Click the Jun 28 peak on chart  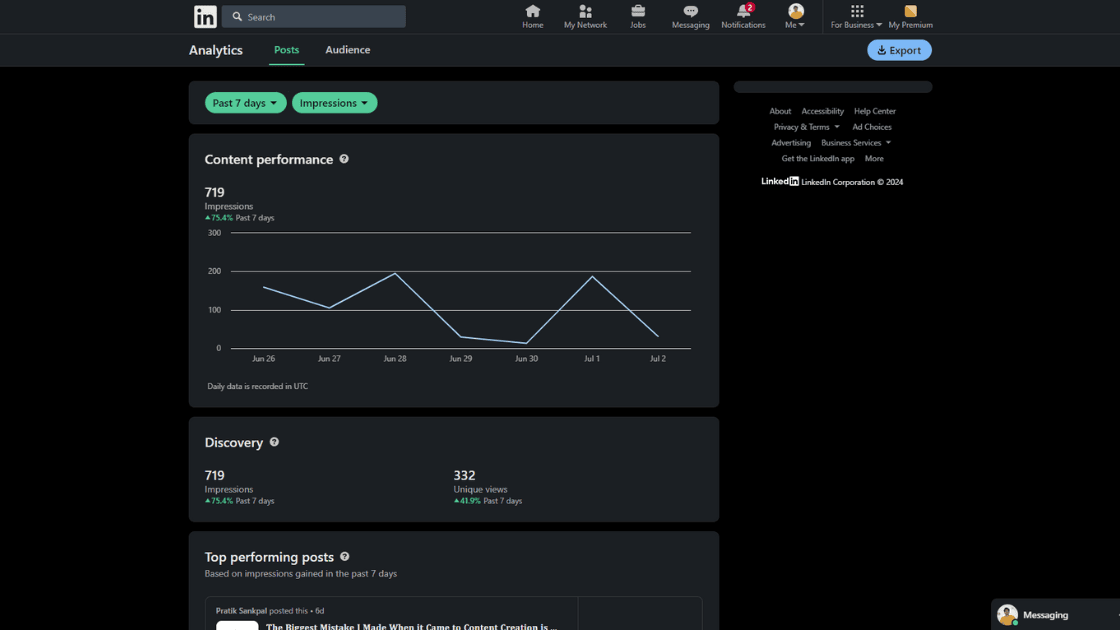395,273
